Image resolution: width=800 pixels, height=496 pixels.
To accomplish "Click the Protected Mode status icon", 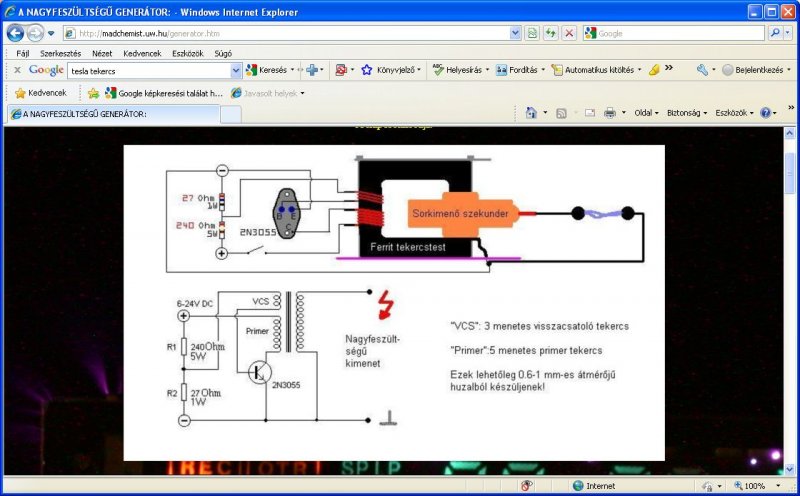I will [707, 486].
